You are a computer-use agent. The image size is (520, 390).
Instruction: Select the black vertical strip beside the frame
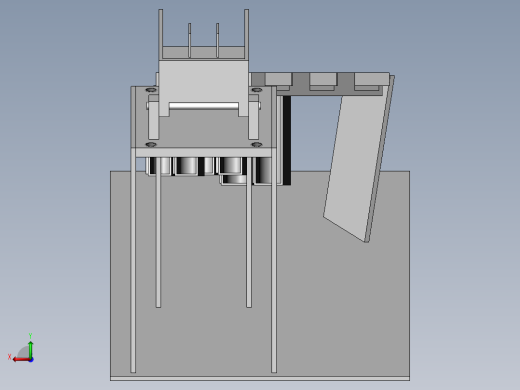point(287,140)
